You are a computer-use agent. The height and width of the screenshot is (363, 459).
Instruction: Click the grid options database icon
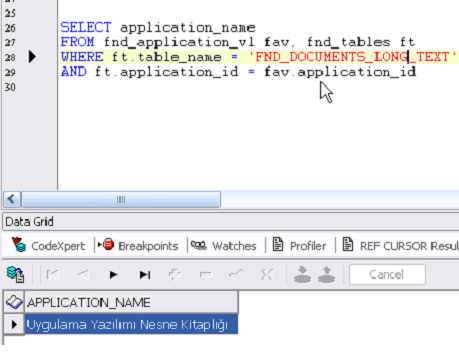pyautogui.click(x=15, y=274)
